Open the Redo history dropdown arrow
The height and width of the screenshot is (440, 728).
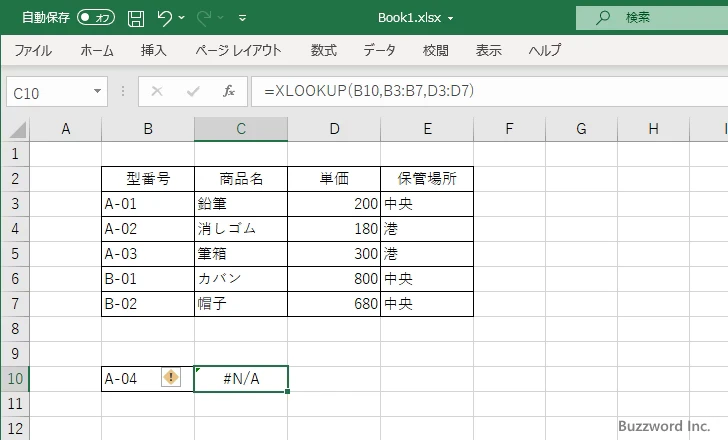coord(221,18)
